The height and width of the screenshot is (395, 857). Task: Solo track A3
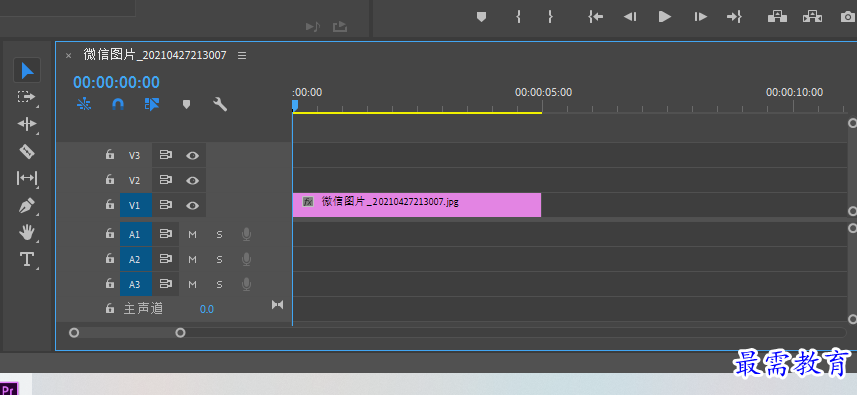(219, 284)
